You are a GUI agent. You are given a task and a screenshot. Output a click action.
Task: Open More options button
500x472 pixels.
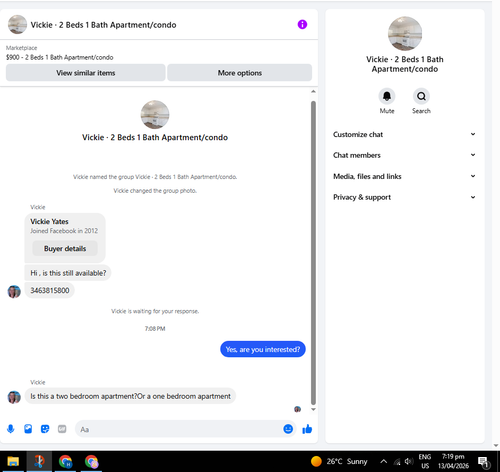coord(240,73)
